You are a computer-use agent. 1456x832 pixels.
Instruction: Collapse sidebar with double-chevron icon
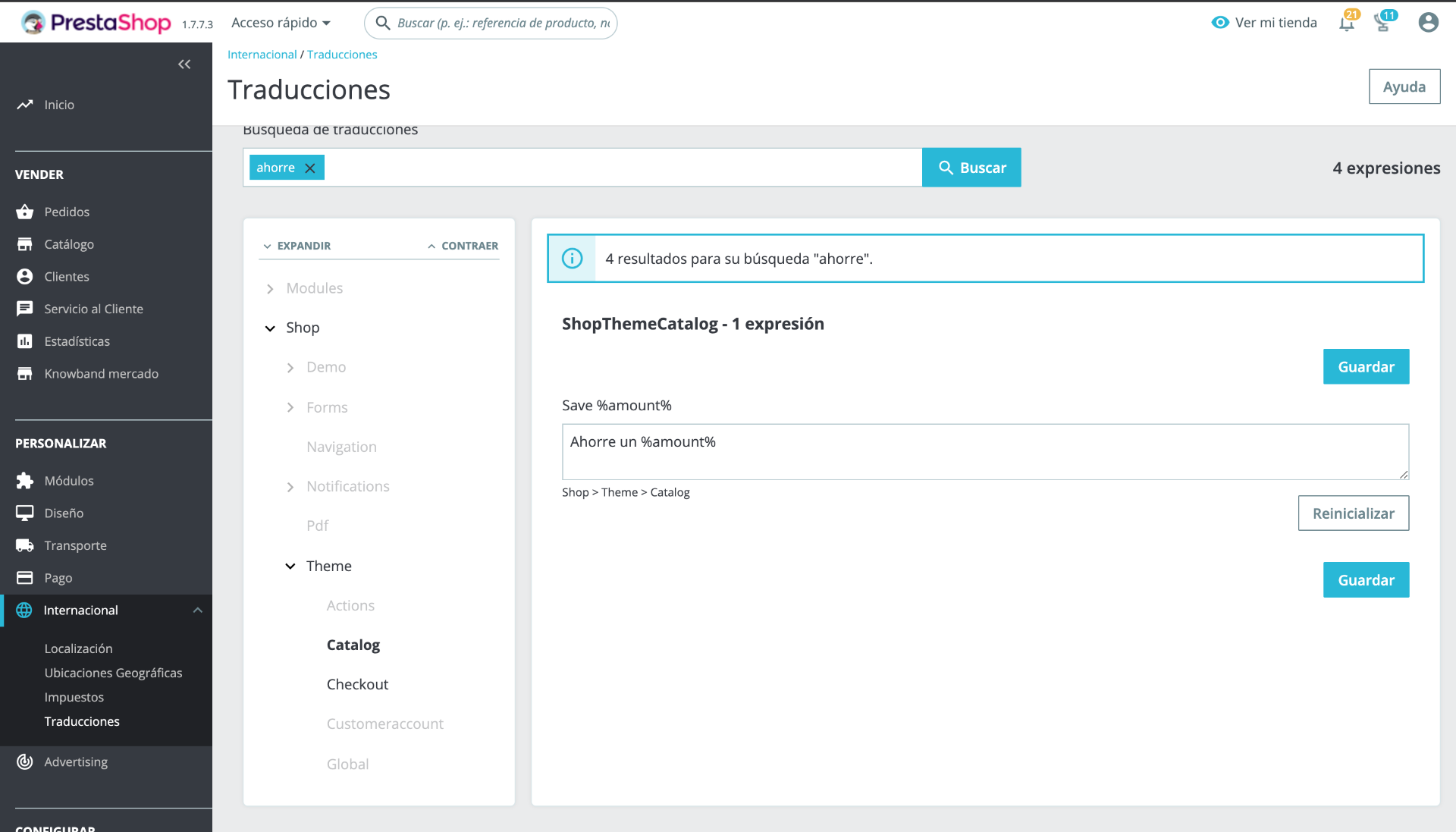[184, 64]
